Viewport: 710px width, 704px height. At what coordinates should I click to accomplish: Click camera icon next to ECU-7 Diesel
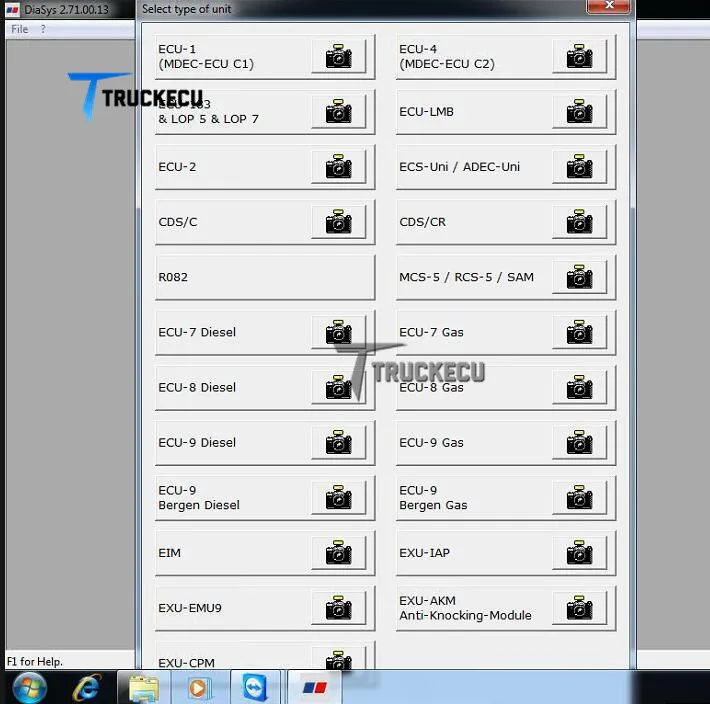pos(338,332)
